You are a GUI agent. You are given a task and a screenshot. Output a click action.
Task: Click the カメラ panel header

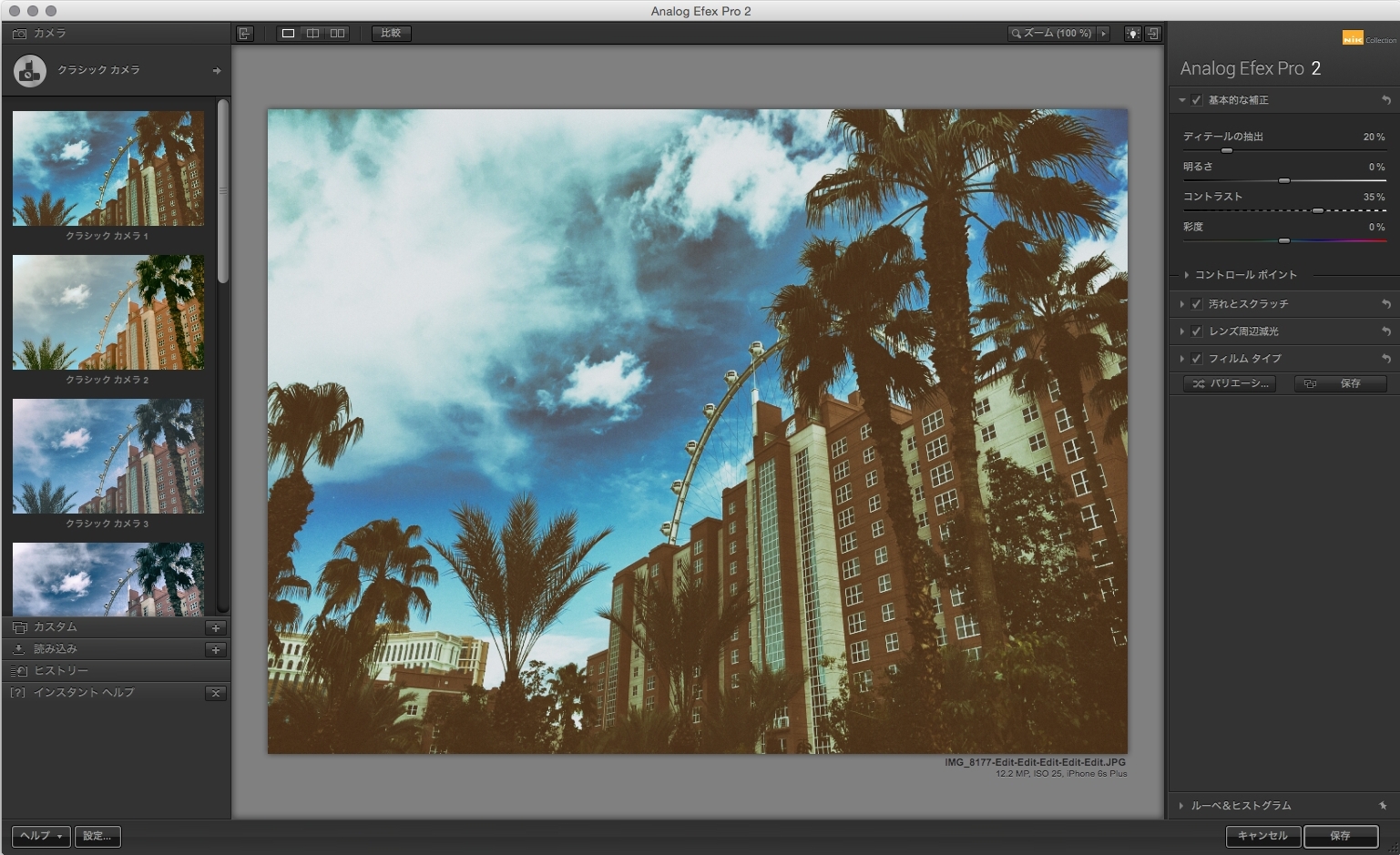(x=116, y=34)
